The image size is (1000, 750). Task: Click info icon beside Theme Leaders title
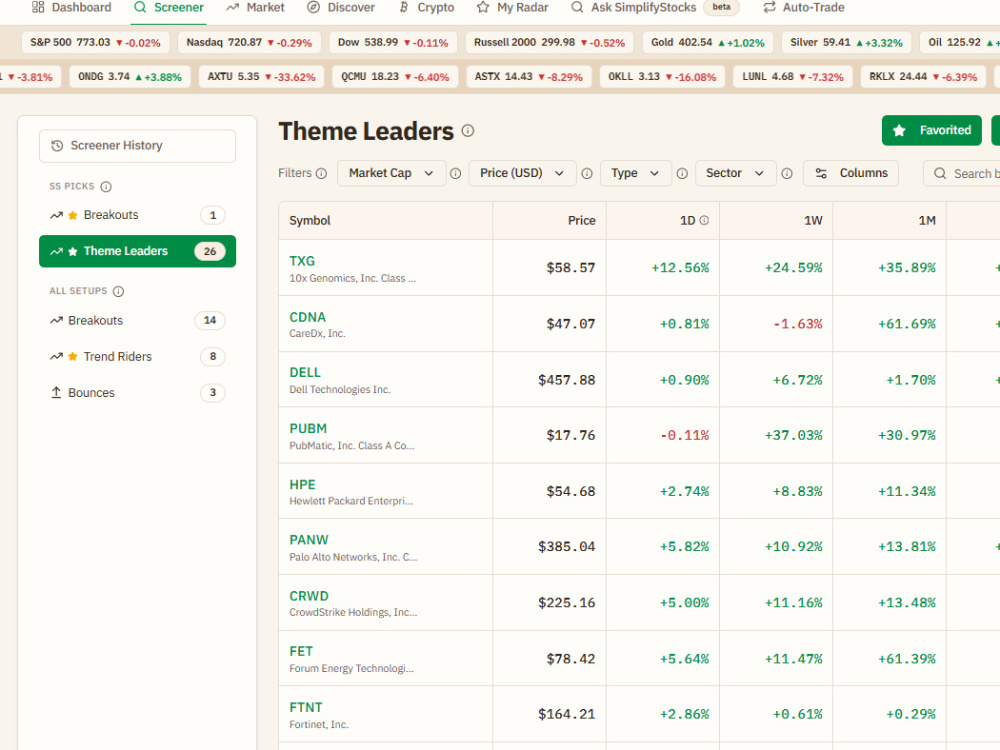pos(468,131)
